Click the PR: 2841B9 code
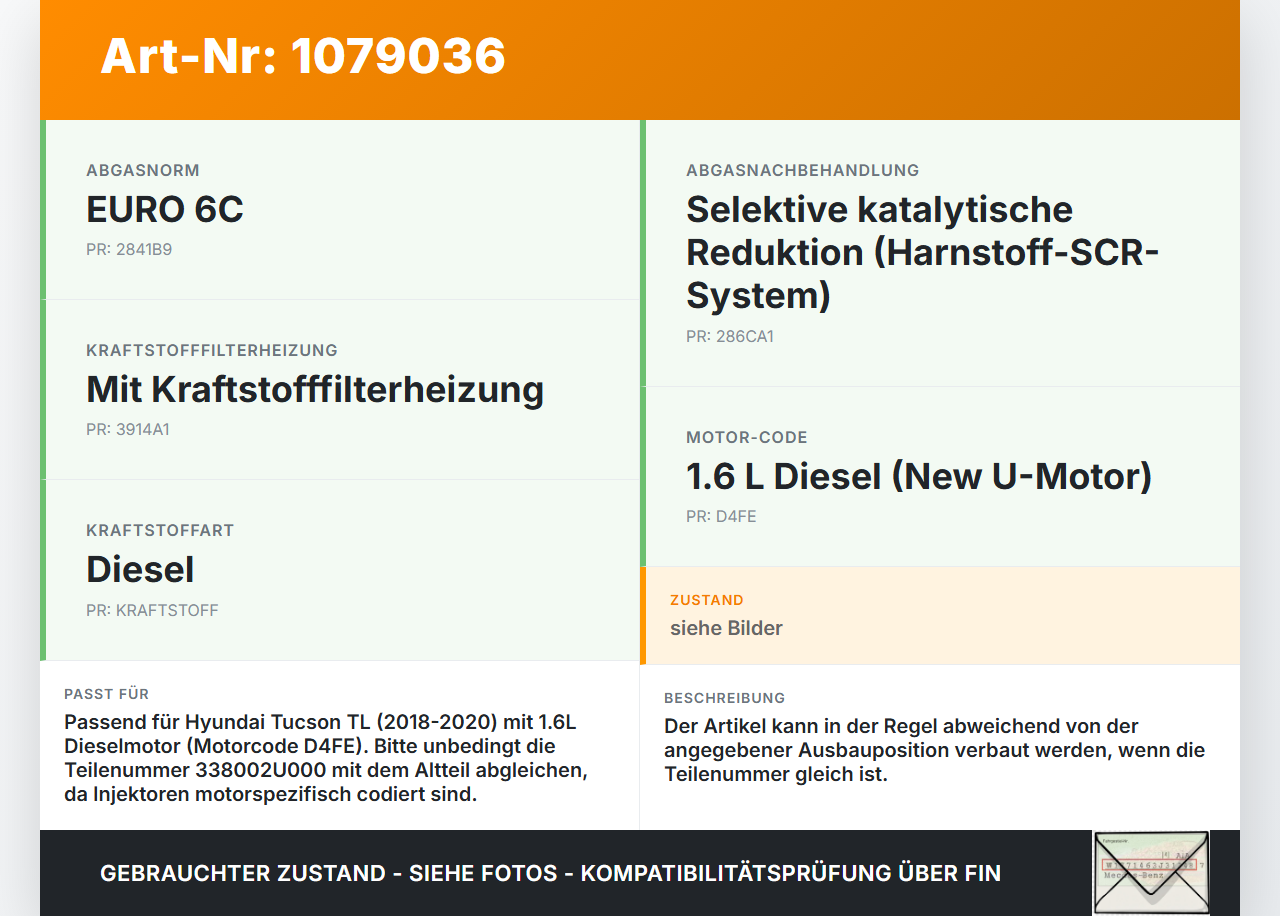 click(x=129, y=249)
